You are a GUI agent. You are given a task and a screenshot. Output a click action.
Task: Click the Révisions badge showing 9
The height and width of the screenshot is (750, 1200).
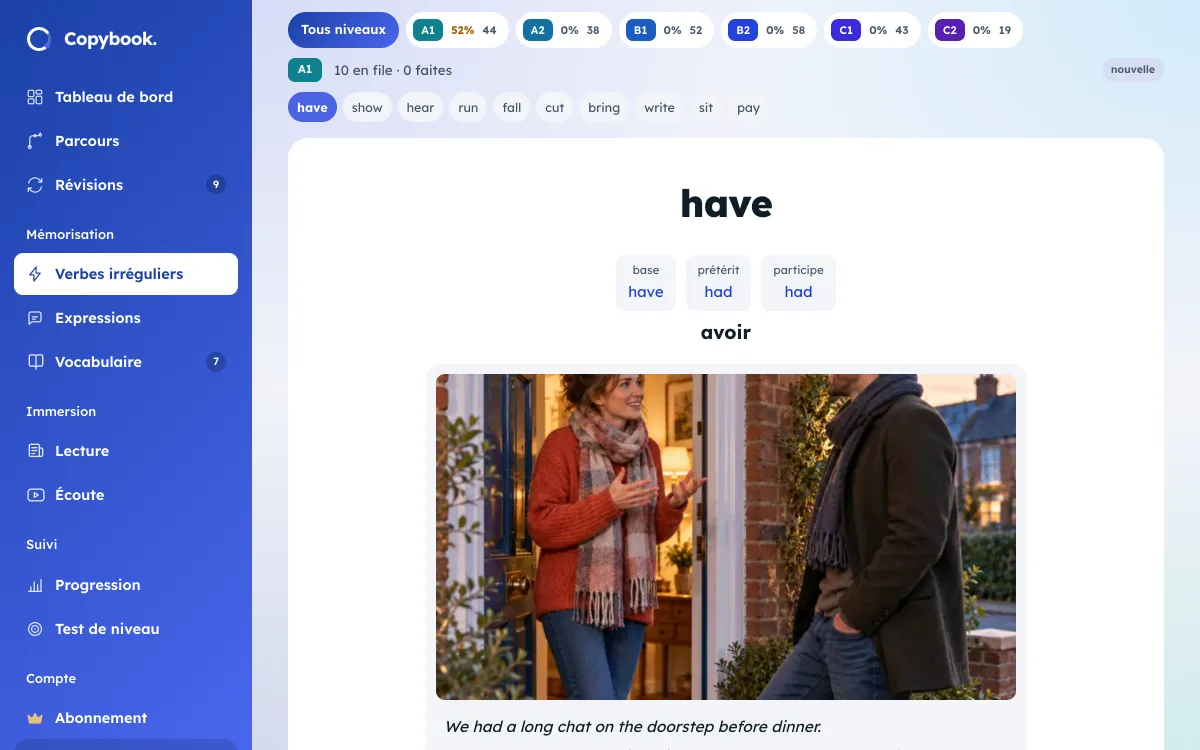pyautogui.click(x=216, y=185)
